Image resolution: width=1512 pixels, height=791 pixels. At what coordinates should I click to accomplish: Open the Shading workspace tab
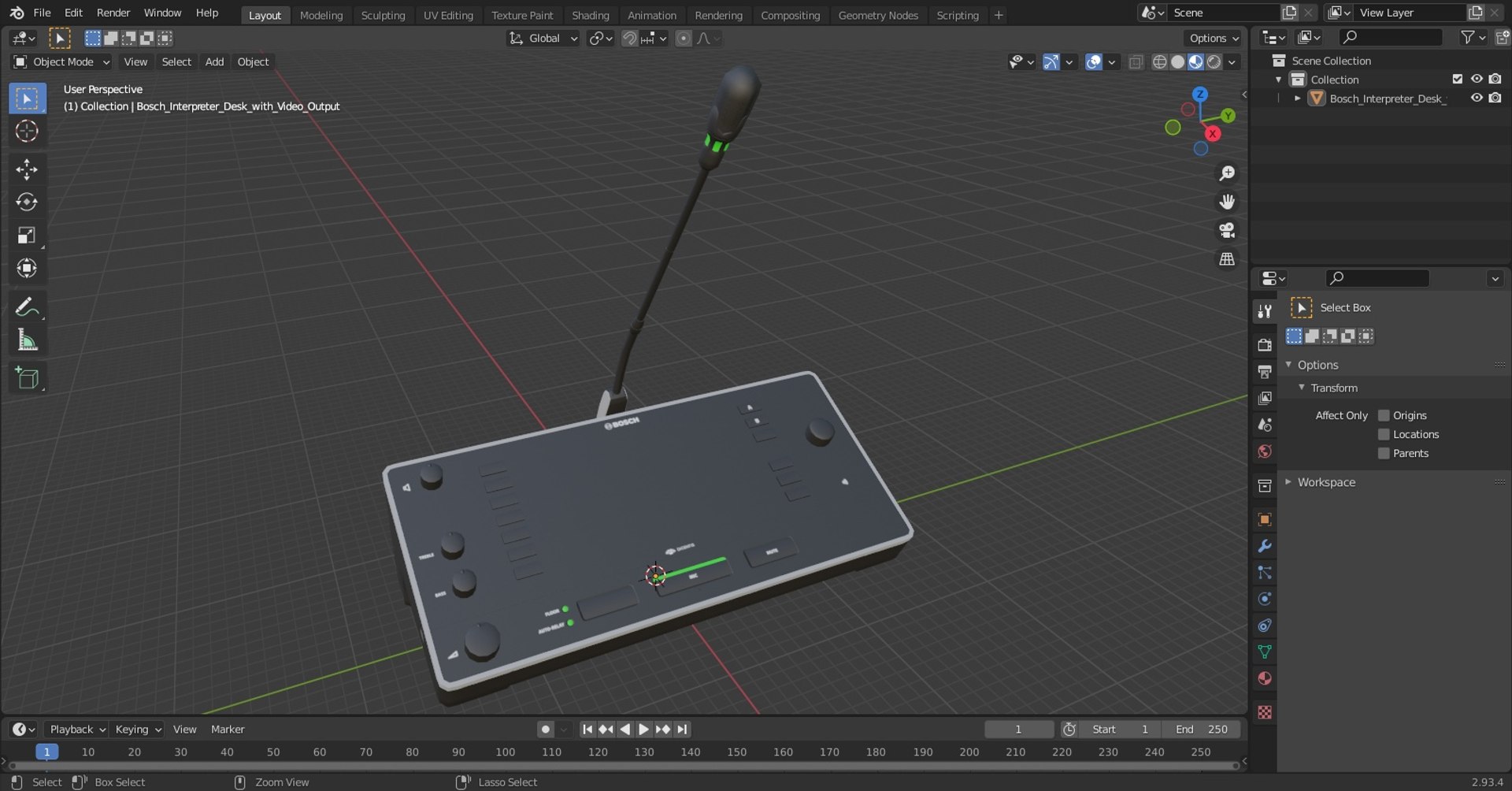click(x=591, y=15)
